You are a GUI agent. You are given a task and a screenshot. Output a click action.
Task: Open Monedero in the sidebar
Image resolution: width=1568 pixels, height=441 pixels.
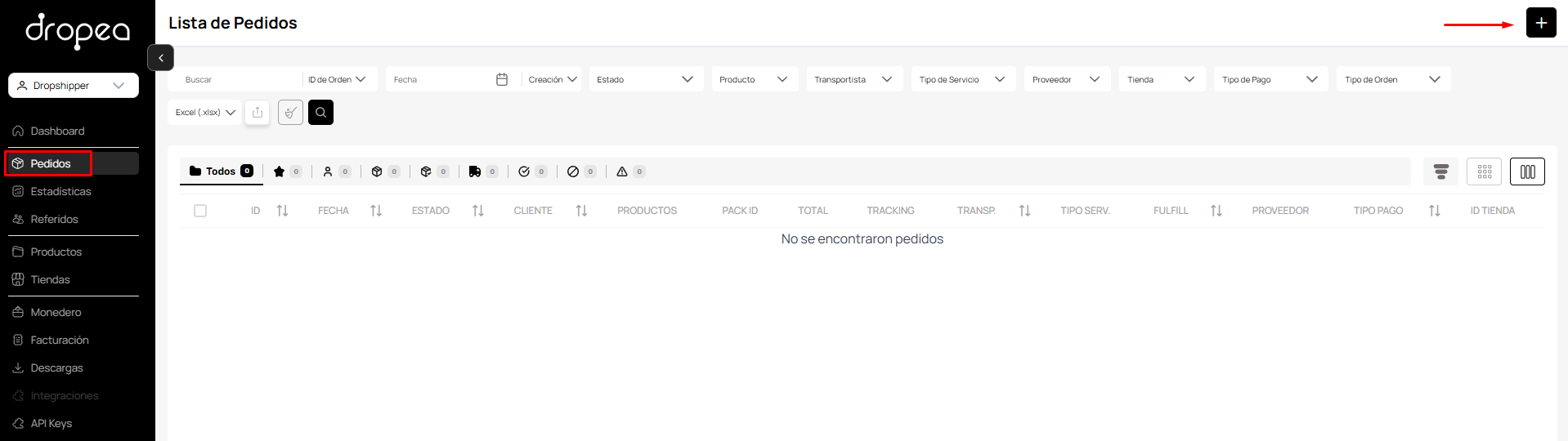point(56,312)
